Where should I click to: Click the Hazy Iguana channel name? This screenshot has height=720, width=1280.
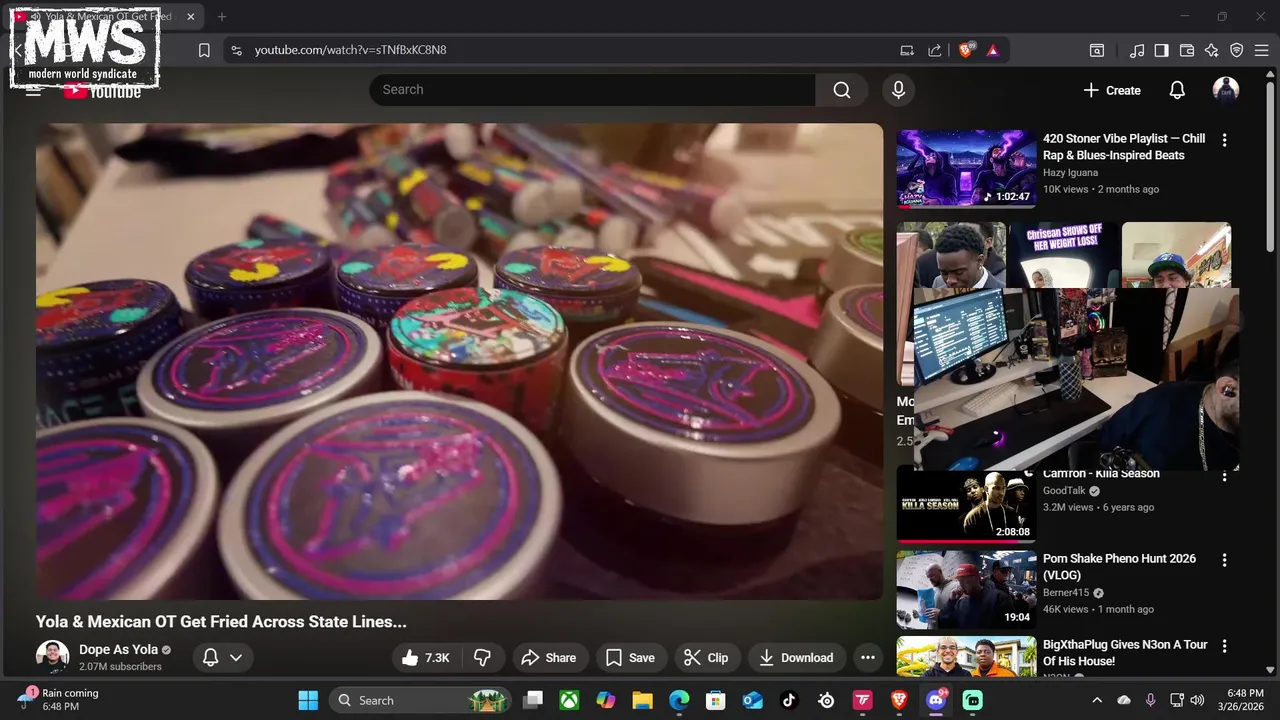click(1070, 173)
